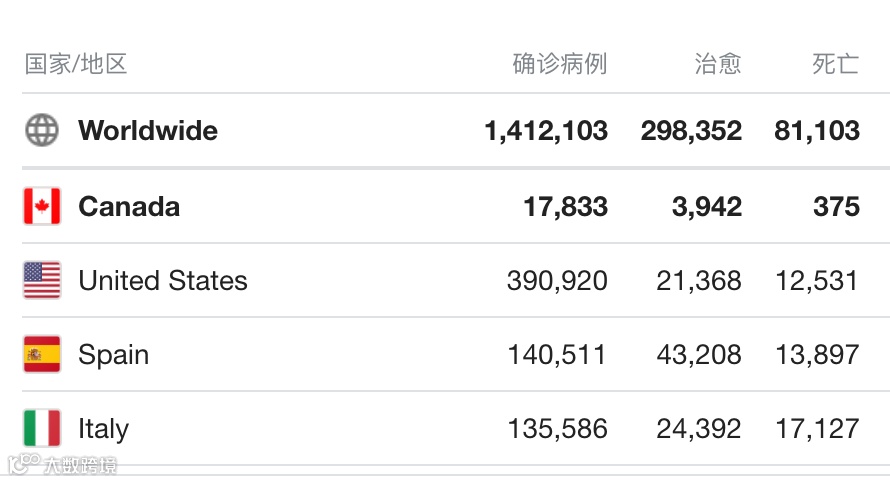The height and width of the screenshot is (482, 890).
Task: Click the Spain flag icon
Action: [42, 354]
